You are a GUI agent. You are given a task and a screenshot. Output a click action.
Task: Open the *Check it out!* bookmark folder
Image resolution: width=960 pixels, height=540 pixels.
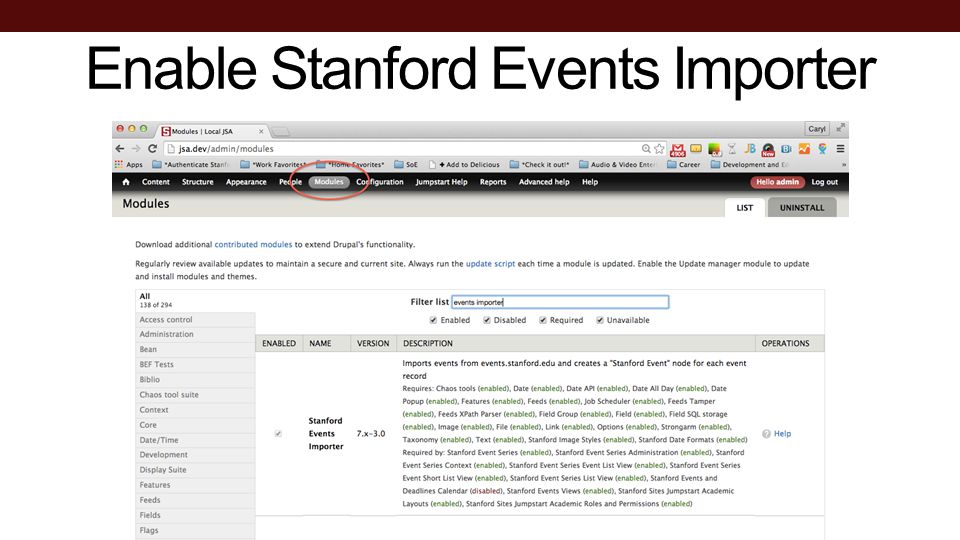[539, 165]
